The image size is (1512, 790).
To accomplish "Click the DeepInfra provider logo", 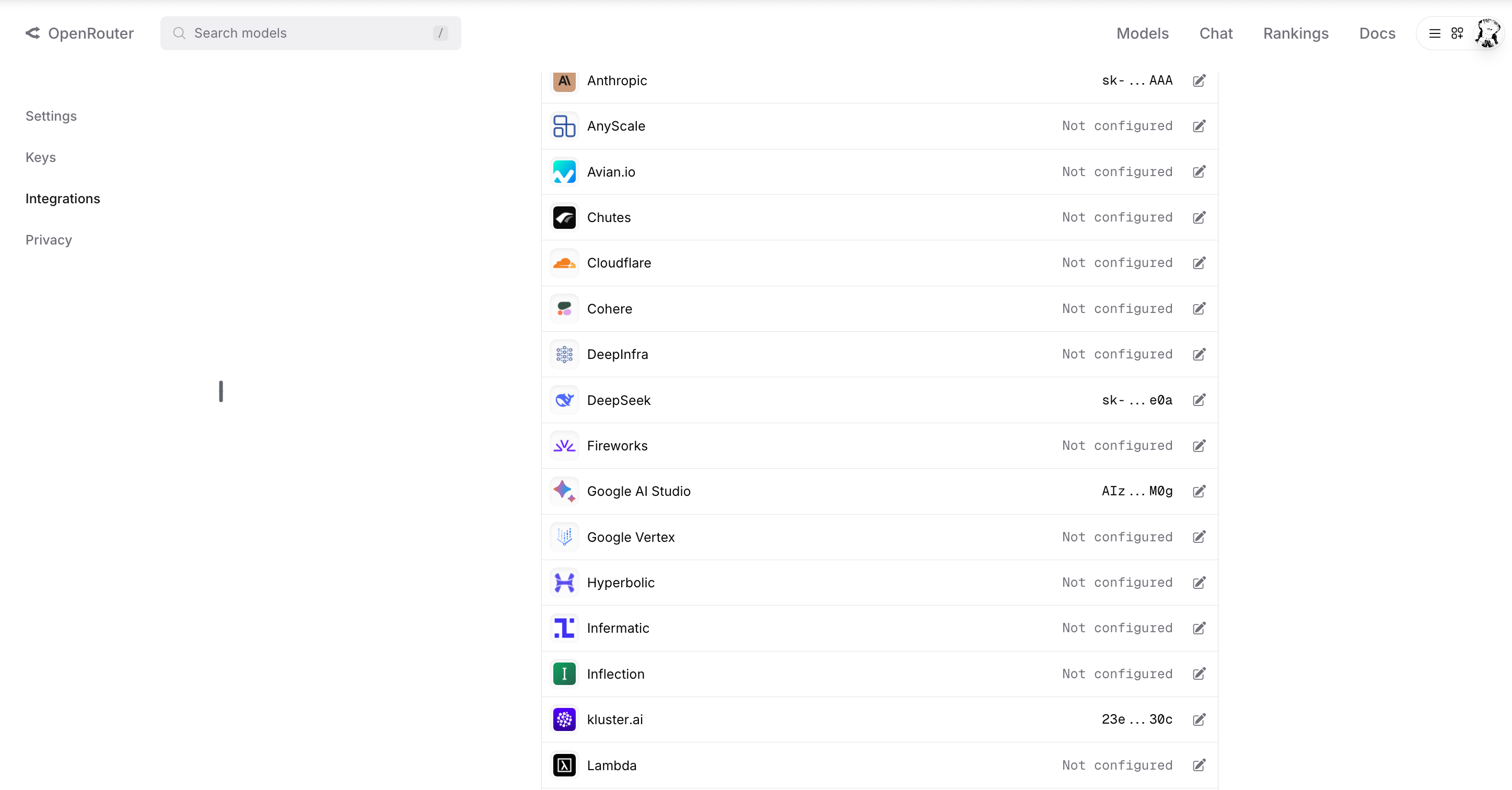I will coord(564,354).
